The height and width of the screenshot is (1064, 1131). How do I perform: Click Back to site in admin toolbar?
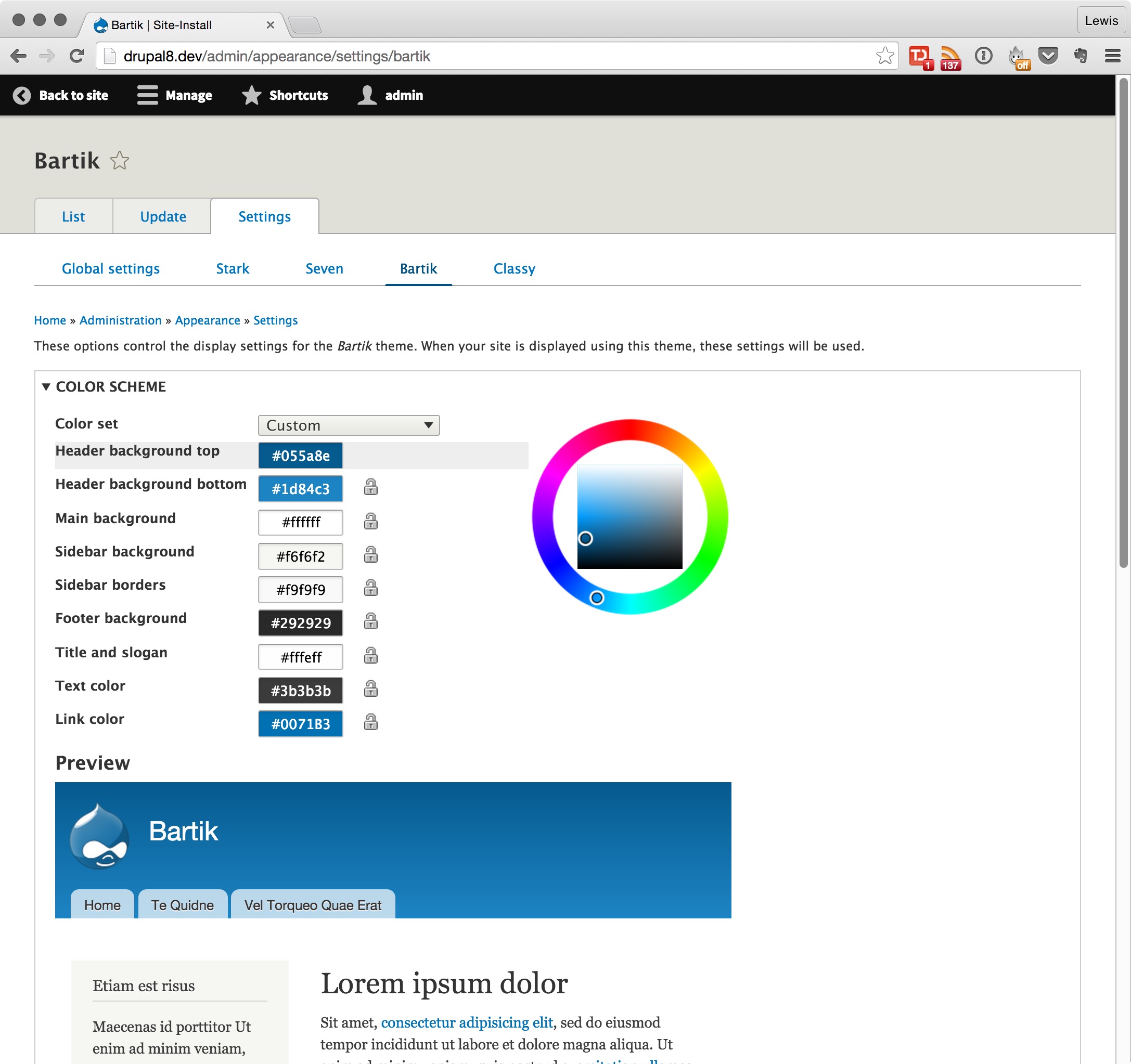(x=61, y=96)
